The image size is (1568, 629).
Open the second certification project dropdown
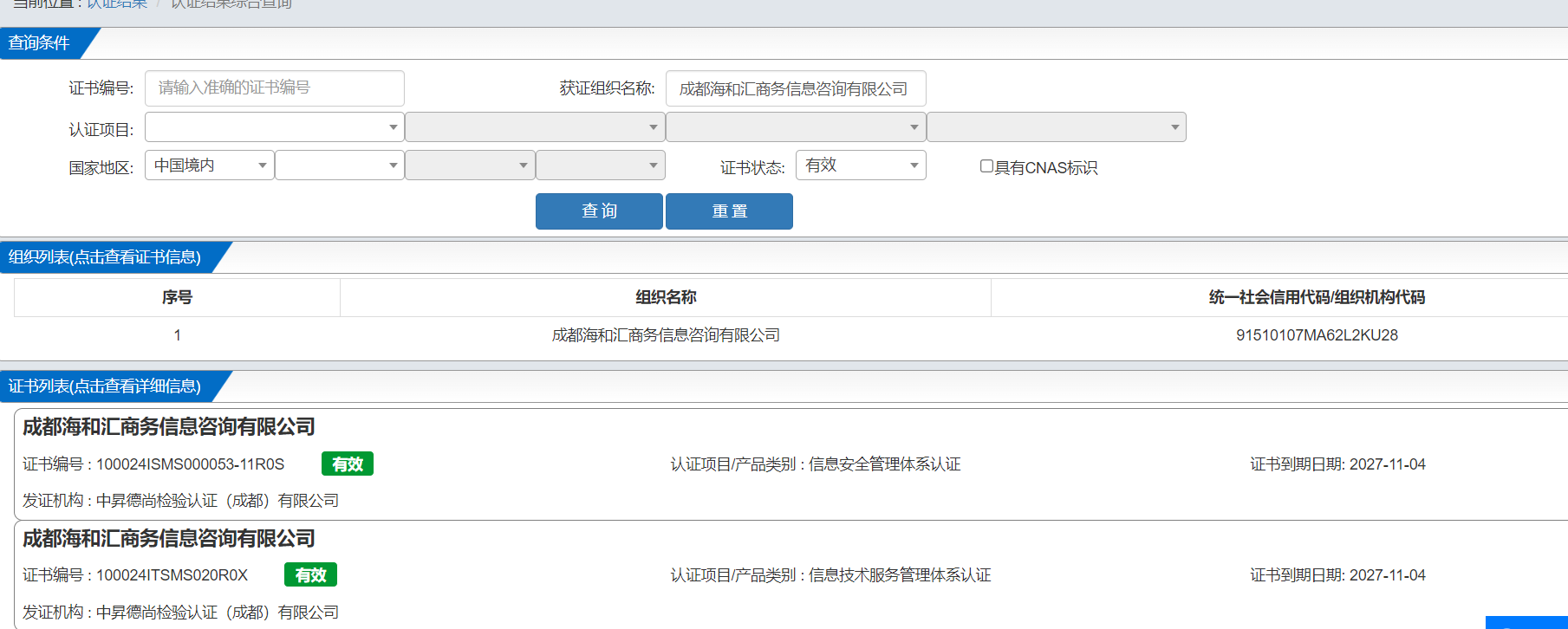[x=535, y=127]
